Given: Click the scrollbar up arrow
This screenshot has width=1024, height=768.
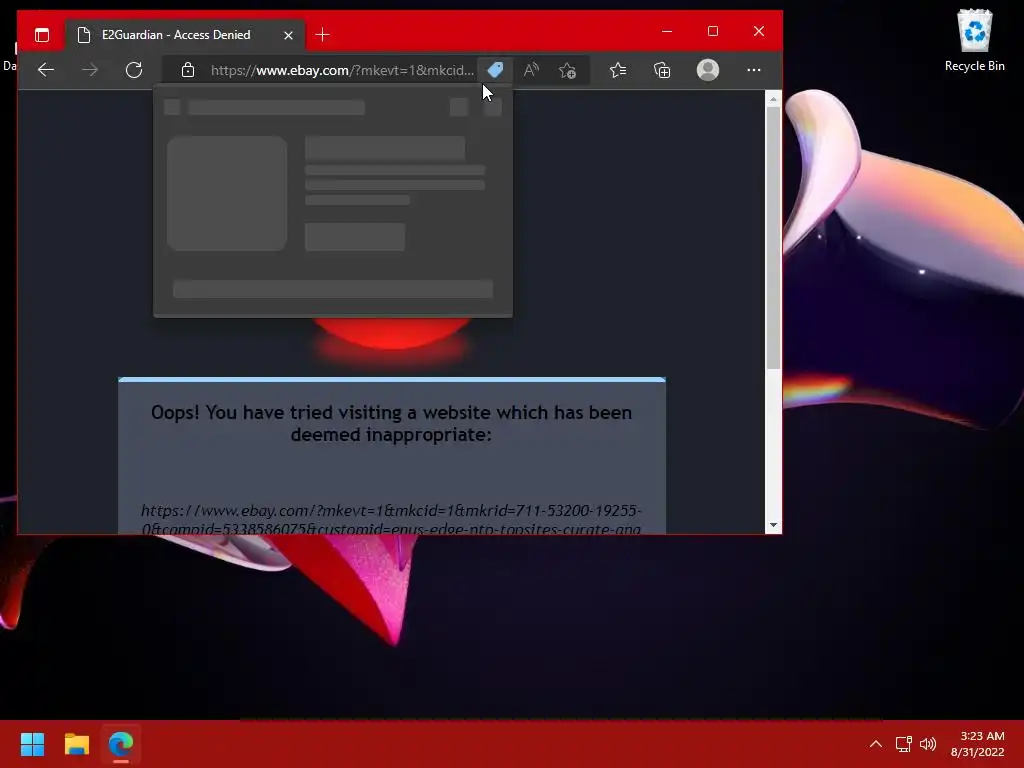Looking at the screenshot, I should pyautogui.click(x=773, y=99).
